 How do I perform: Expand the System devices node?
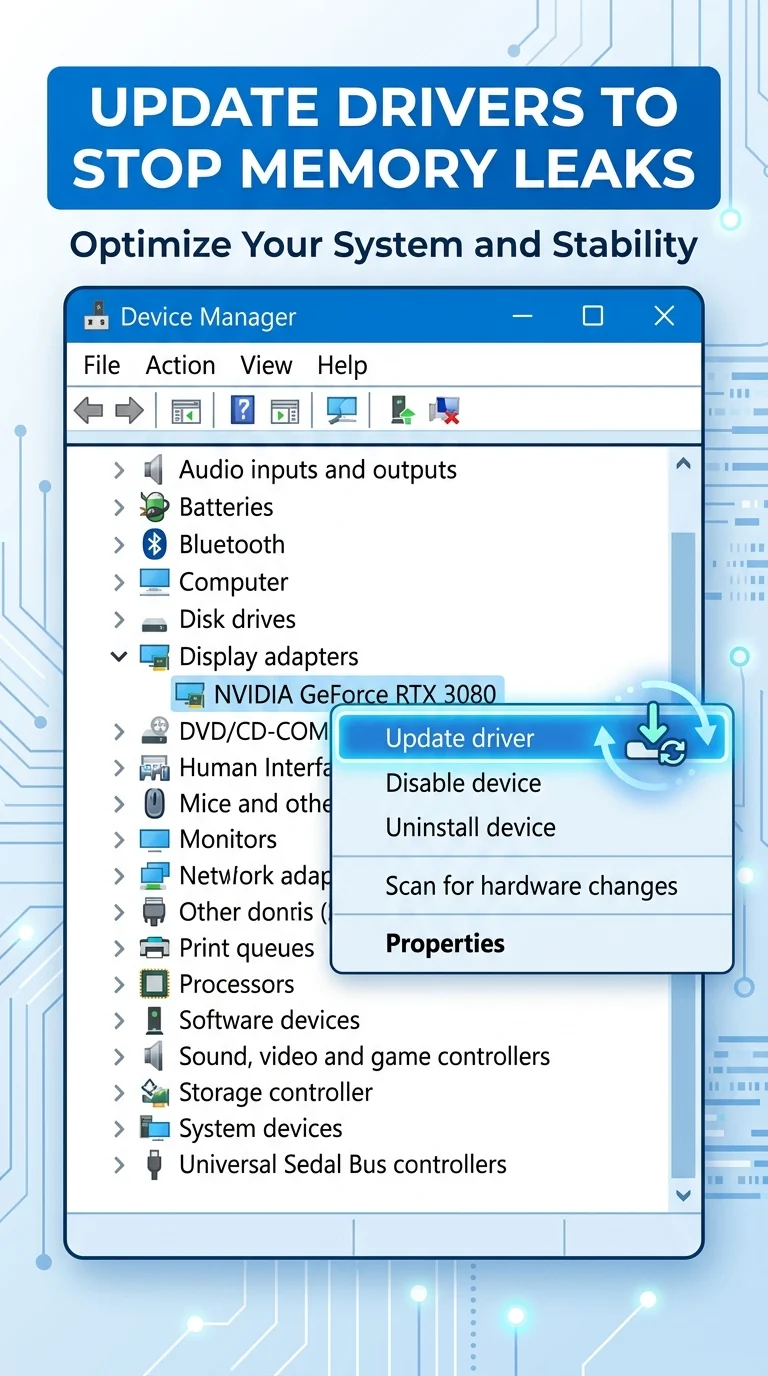tap(119, 1128)
